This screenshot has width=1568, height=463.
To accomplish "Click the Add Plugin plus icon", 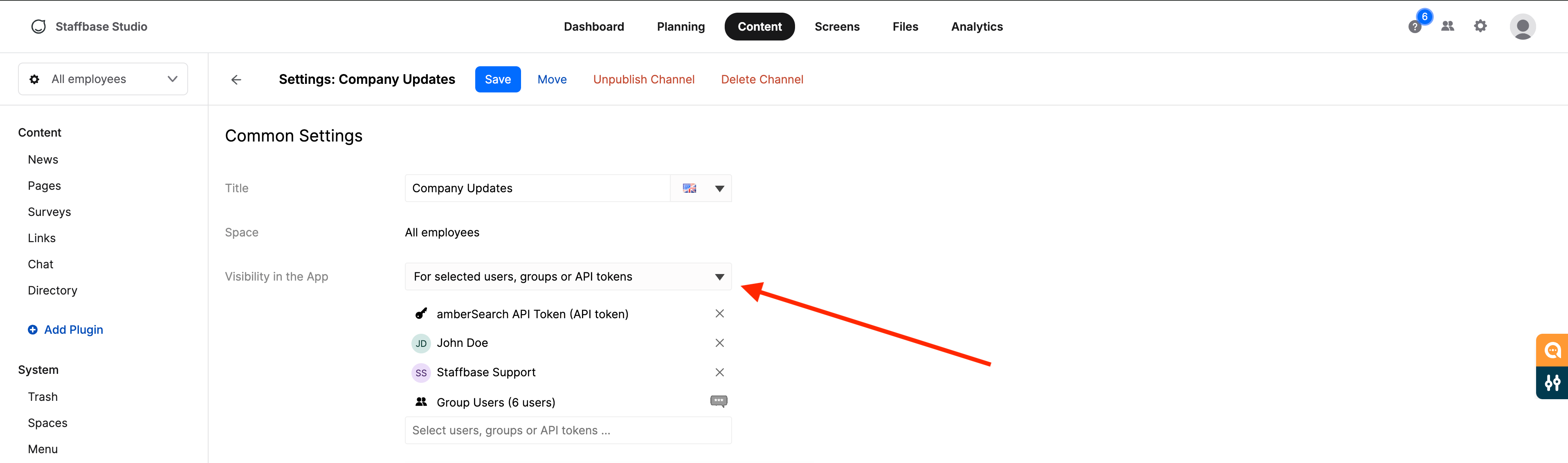I will (x=33, y=330).
